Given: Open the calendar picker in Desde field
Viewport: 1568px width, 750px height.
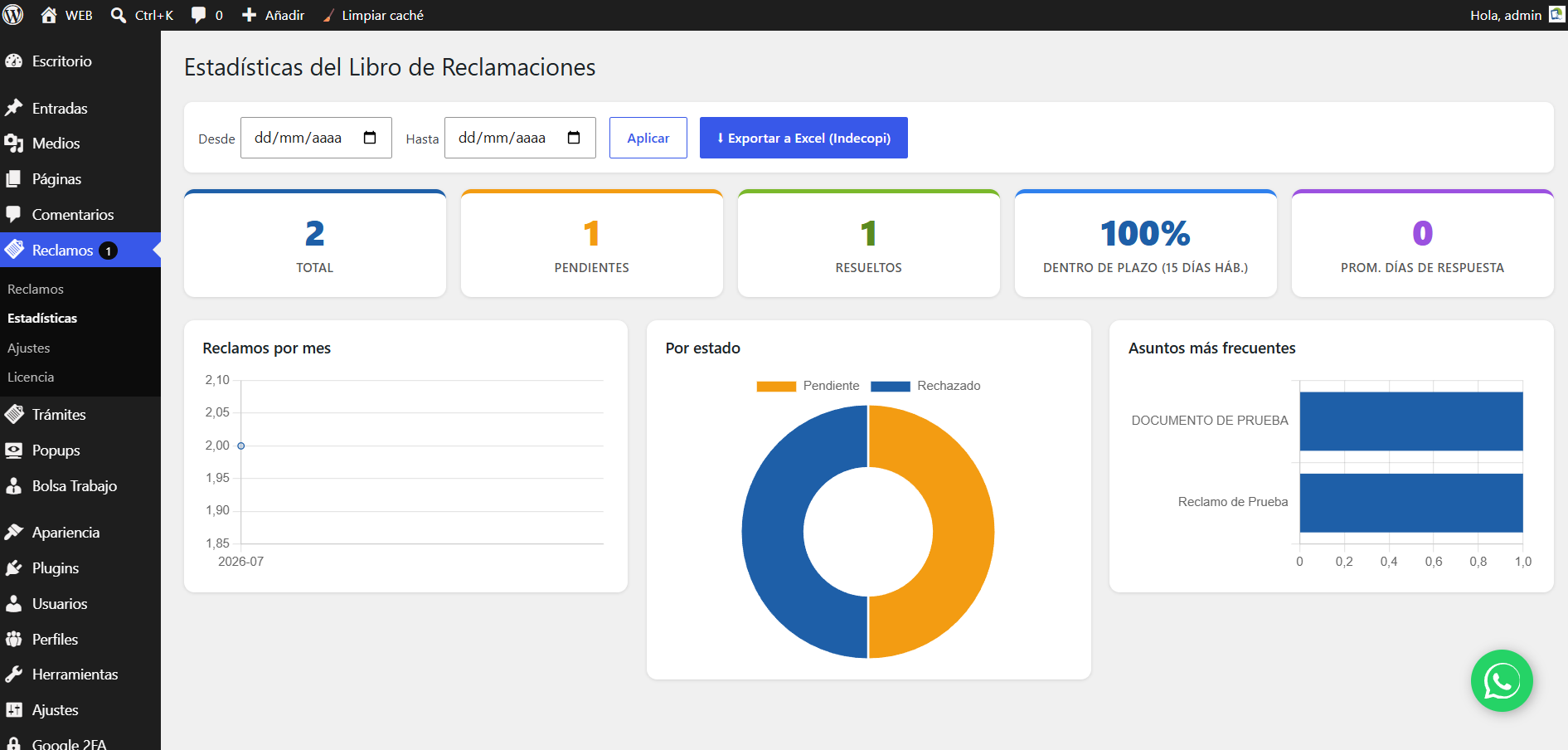Looking at the screenshot, I should point(370,138).
